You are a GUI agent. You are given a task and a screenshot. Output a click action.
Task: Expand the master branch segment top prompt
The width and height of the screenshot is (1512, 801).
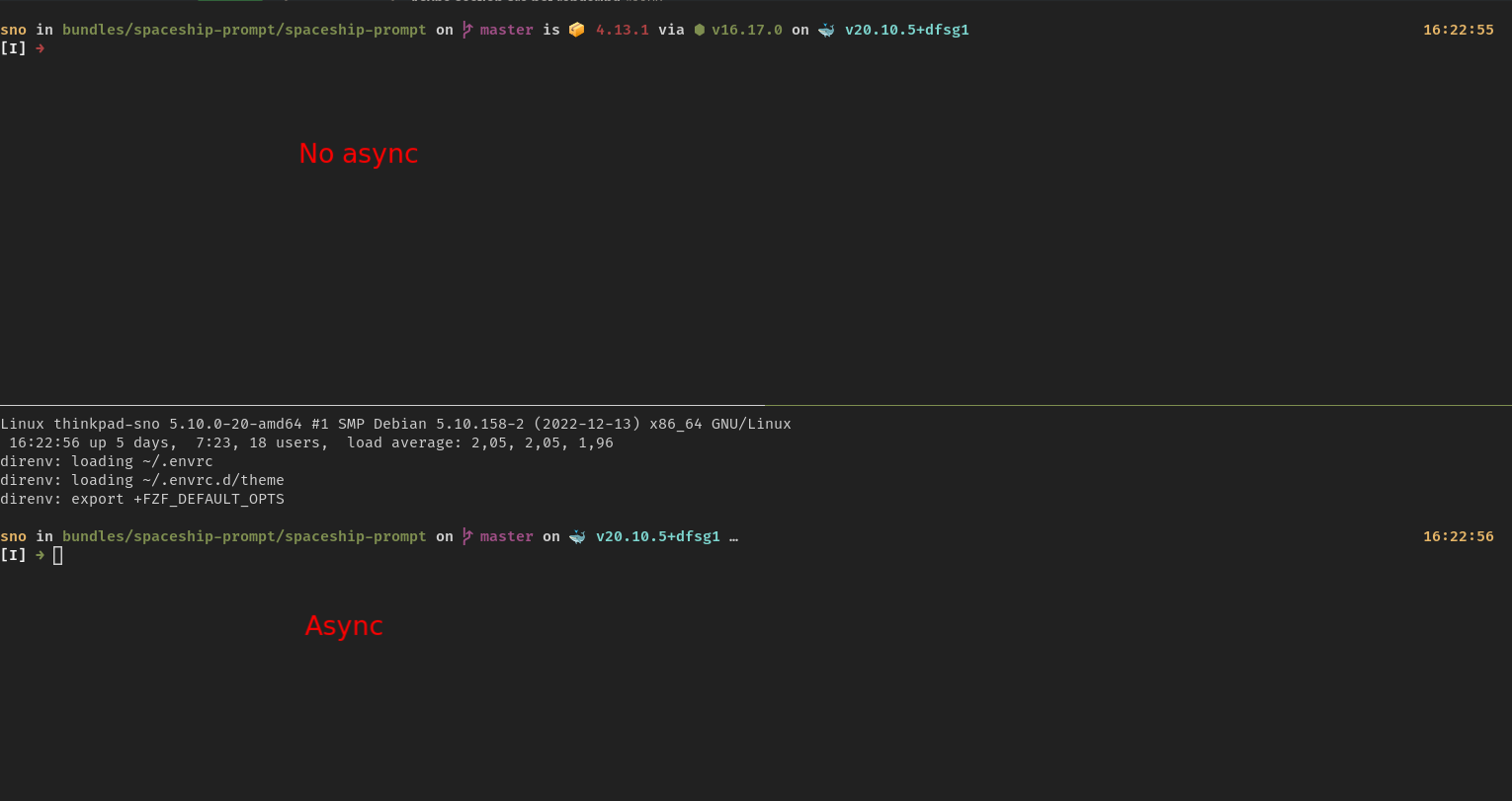[506, 30]
